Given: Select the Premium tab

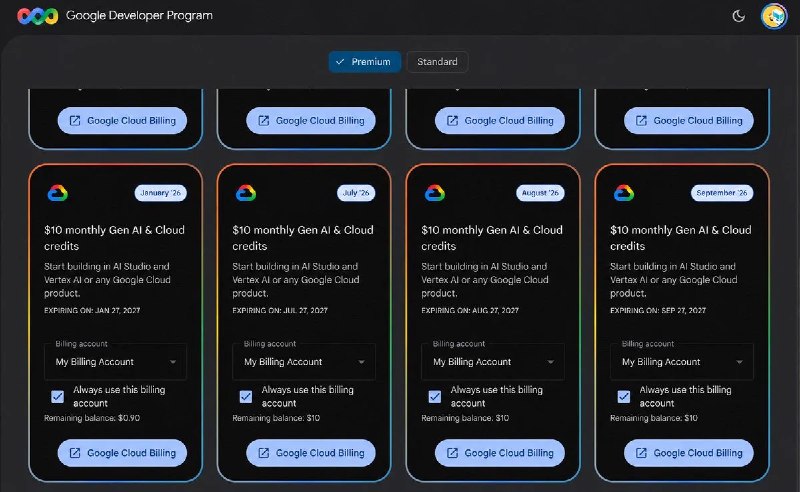Looking at the screenshot, I should pos(364,62).
